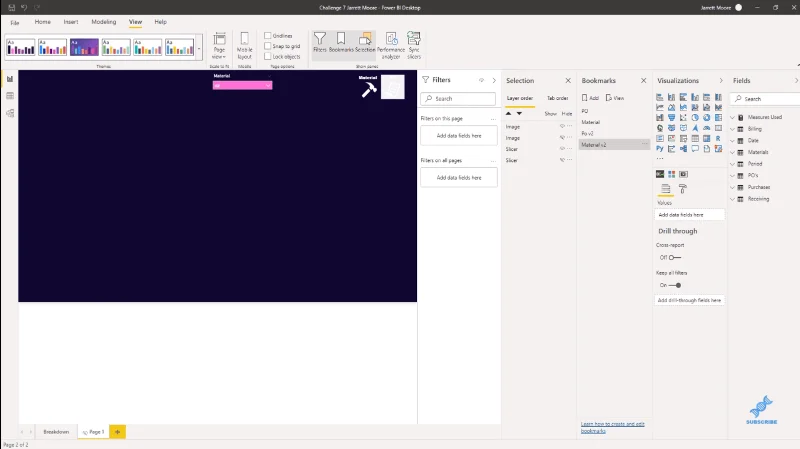Move layer down with down arrow
The image size is (800, 449).
(x=519, y=113)
